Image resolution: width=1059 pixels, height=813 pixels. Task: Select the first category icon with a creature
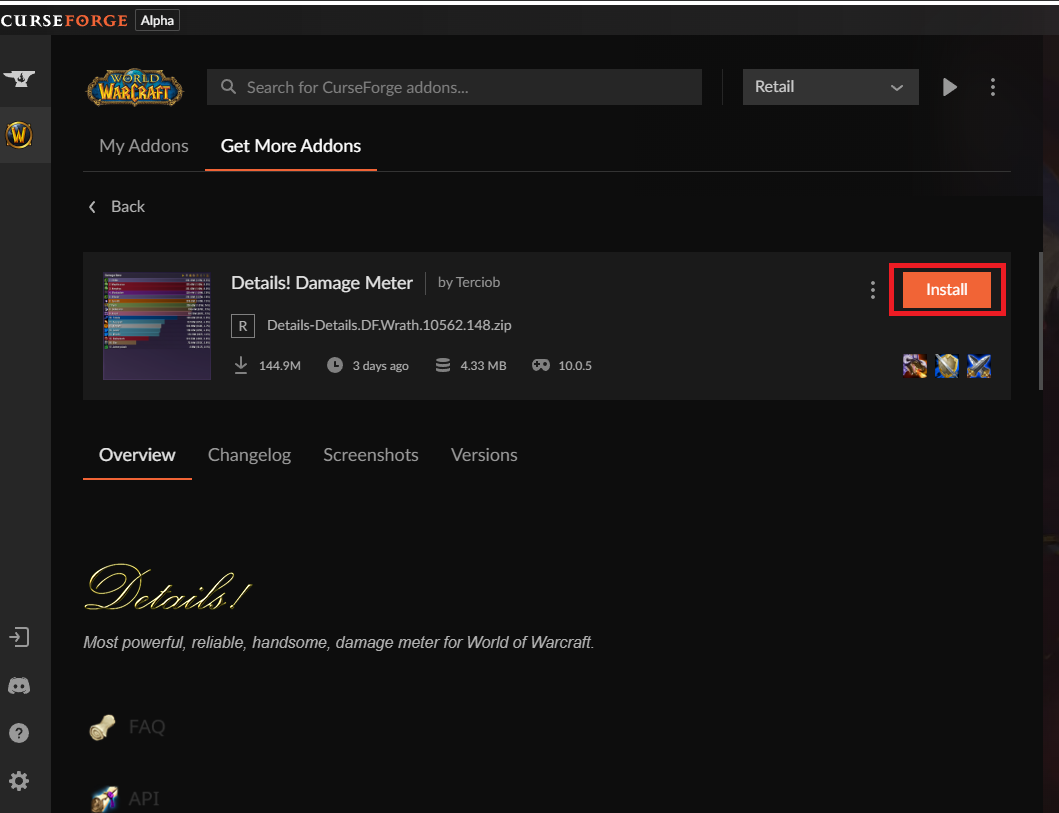(x=914, y=366)
